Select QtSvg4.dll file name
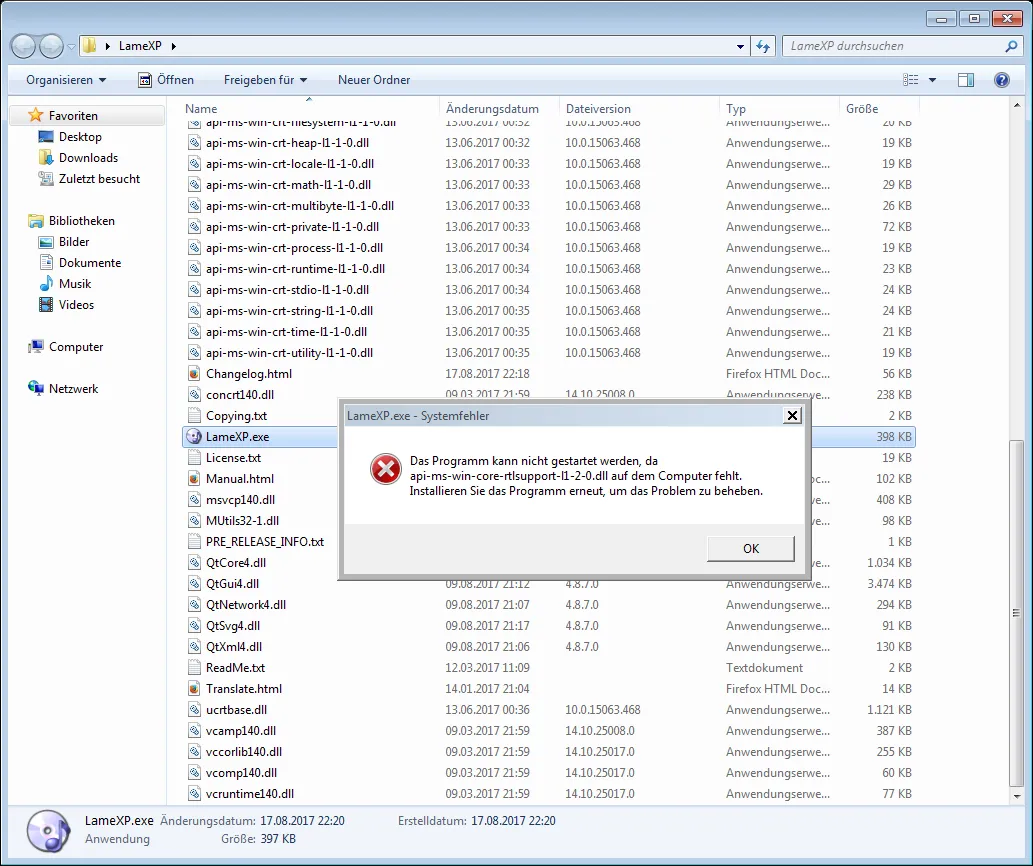The height and width of the screenshot is (866, 1033). pyautogui.click(x=233, y=626)
